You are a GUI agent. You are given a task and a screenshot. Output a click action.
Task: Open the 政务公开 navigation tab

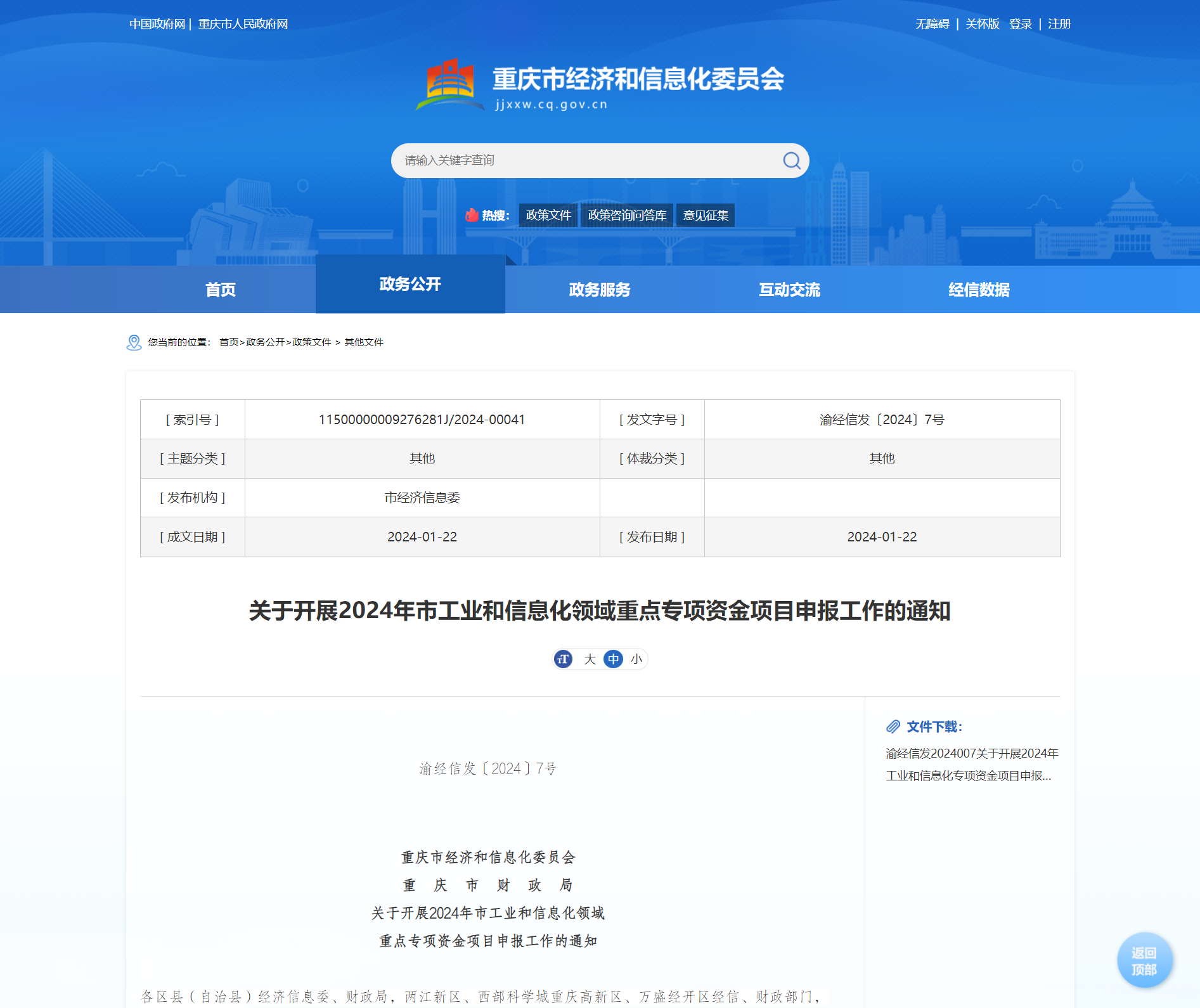tap(410, 285)
